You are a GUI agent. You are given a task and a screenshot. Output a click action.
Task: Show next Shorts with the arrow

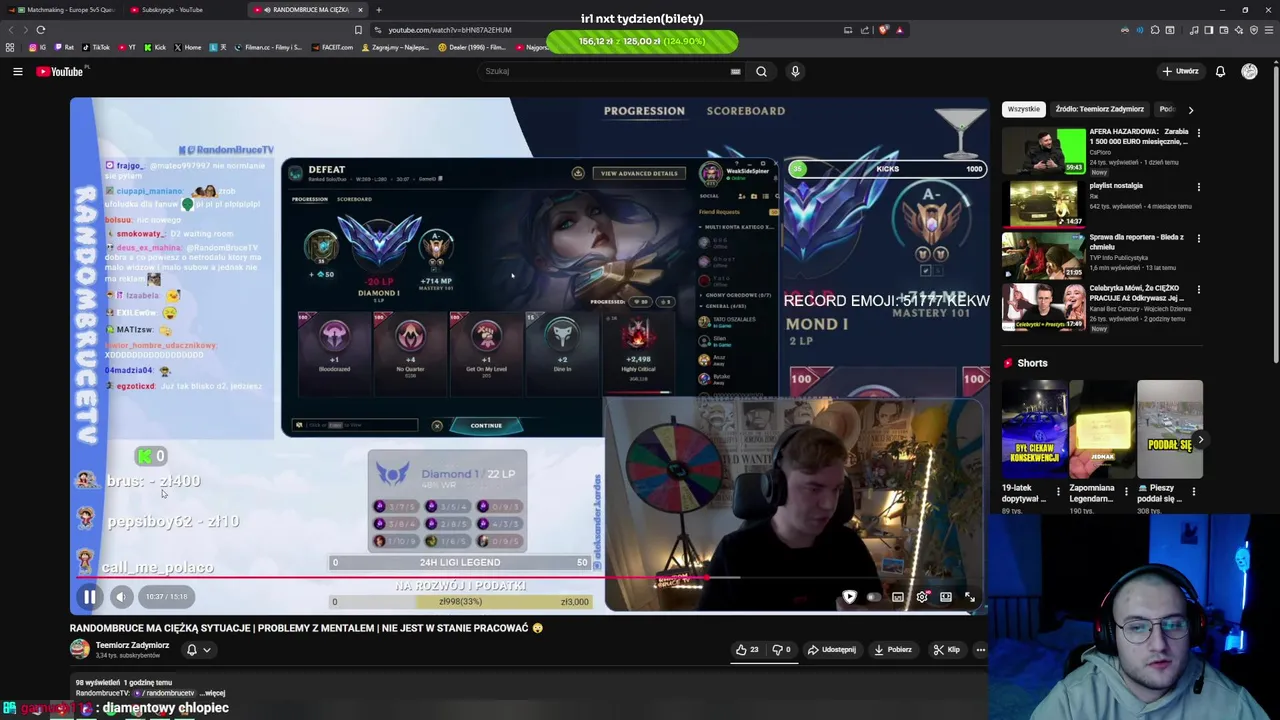click(x=1200, y=439)
